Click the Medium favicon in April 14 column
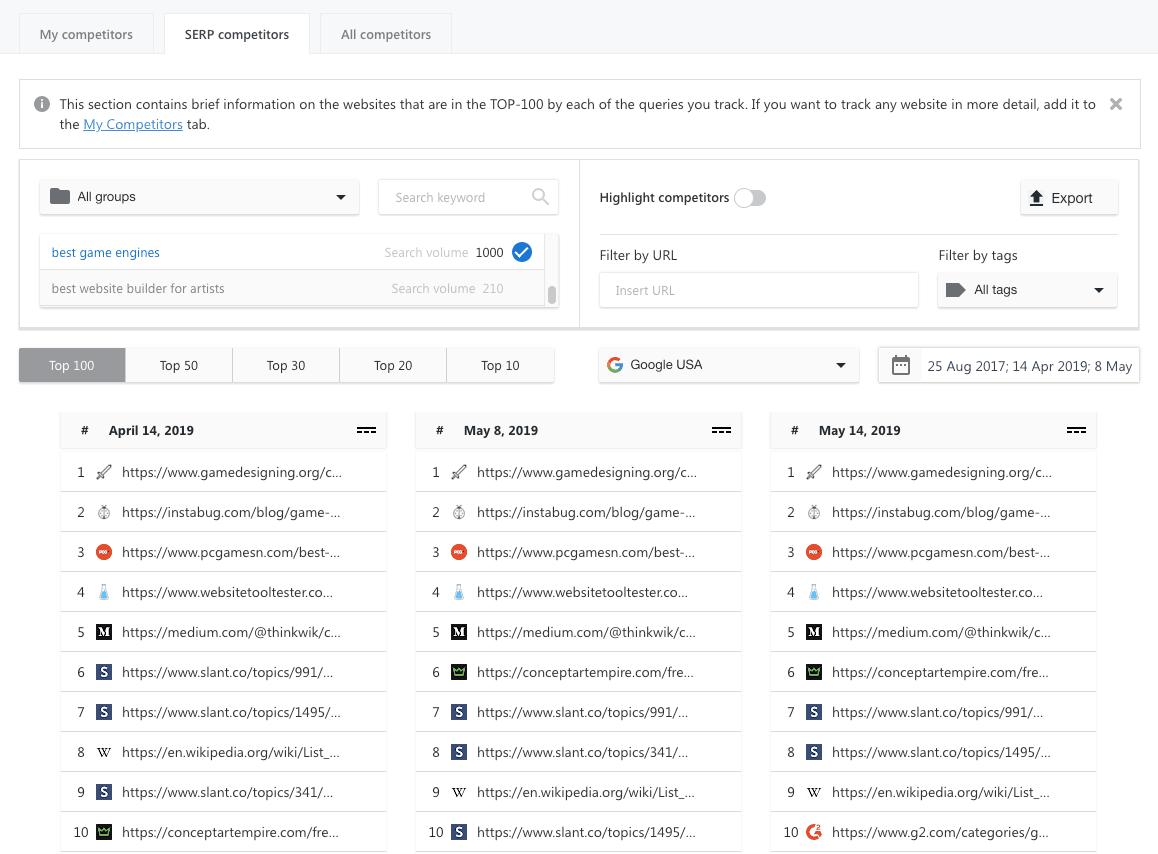This screenshot has height=854, width=1158. [x=104, y=632]
